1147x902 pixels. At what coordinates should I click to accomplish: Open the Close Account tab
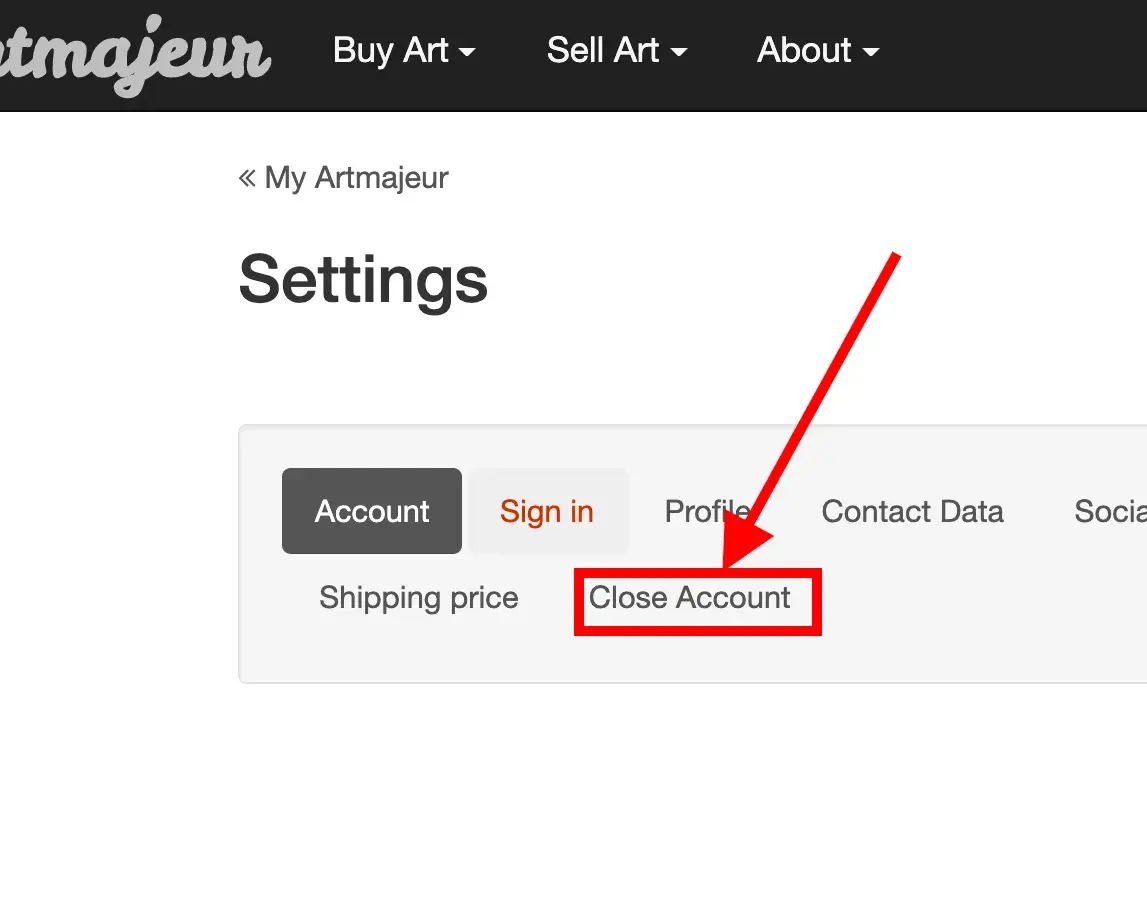click(689, 598)
